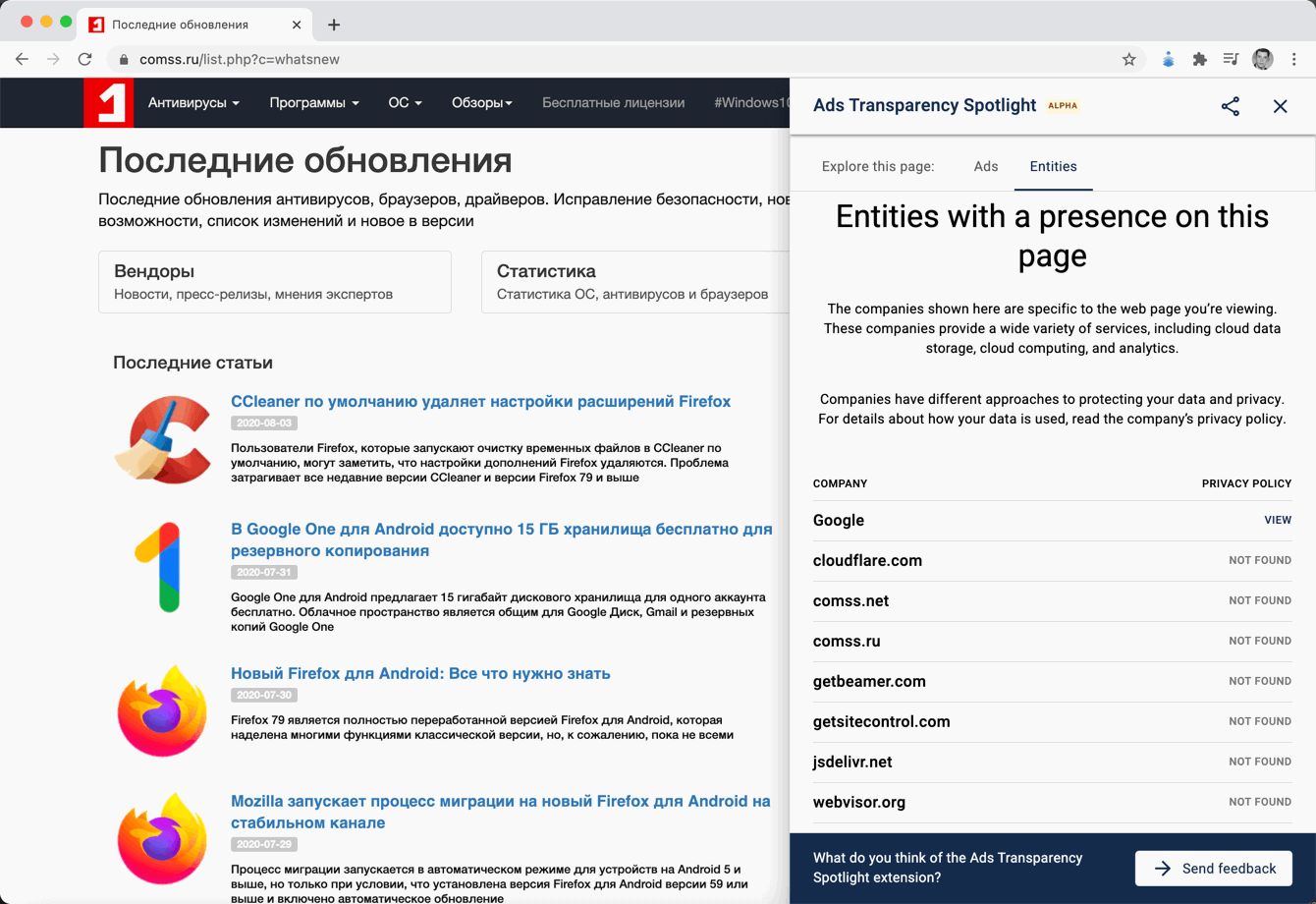This screenshot has height=904, width=1316.
Task: Open the Программы dropdown menu
Action: tap(311, 102)
